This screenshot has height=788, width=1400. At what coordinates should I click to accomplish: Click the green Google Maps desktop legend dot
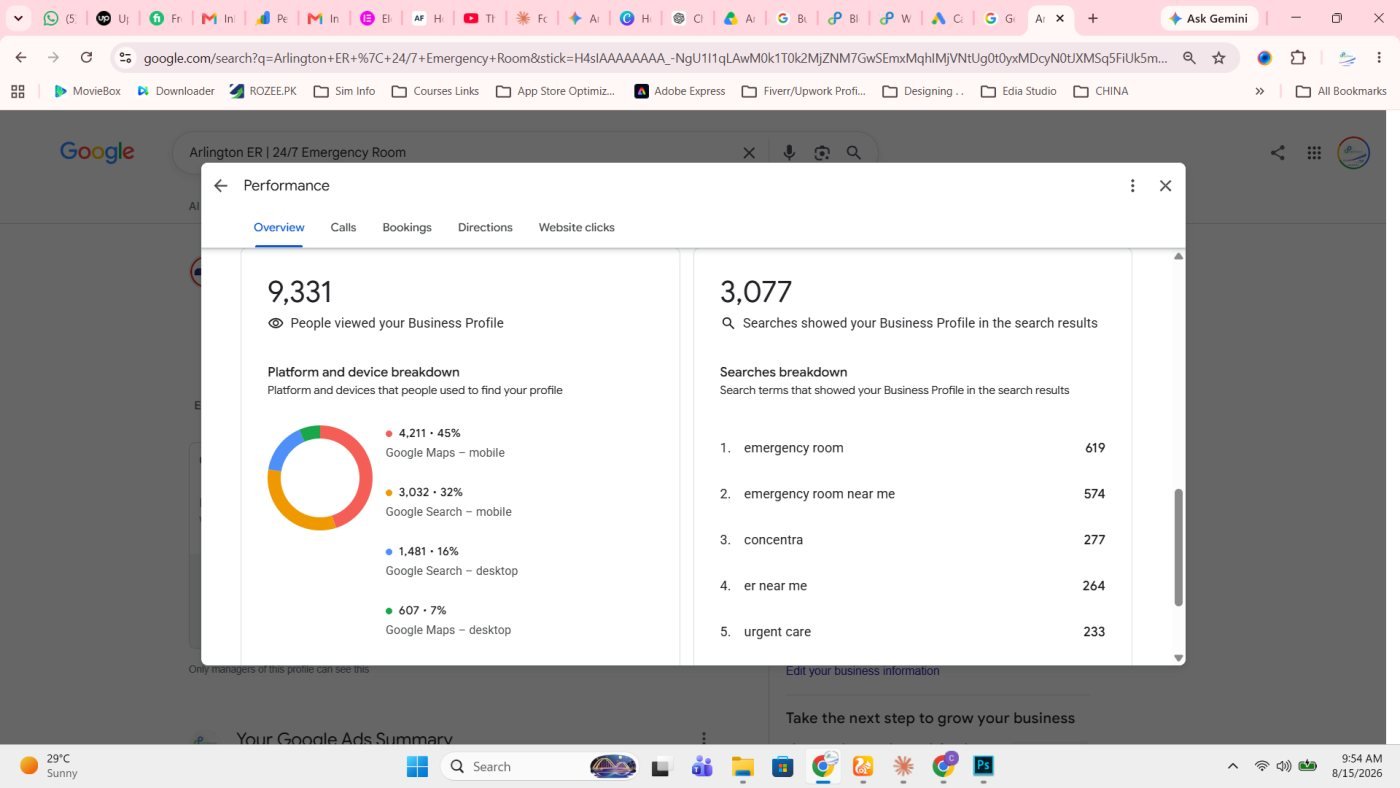coord(389,610)
